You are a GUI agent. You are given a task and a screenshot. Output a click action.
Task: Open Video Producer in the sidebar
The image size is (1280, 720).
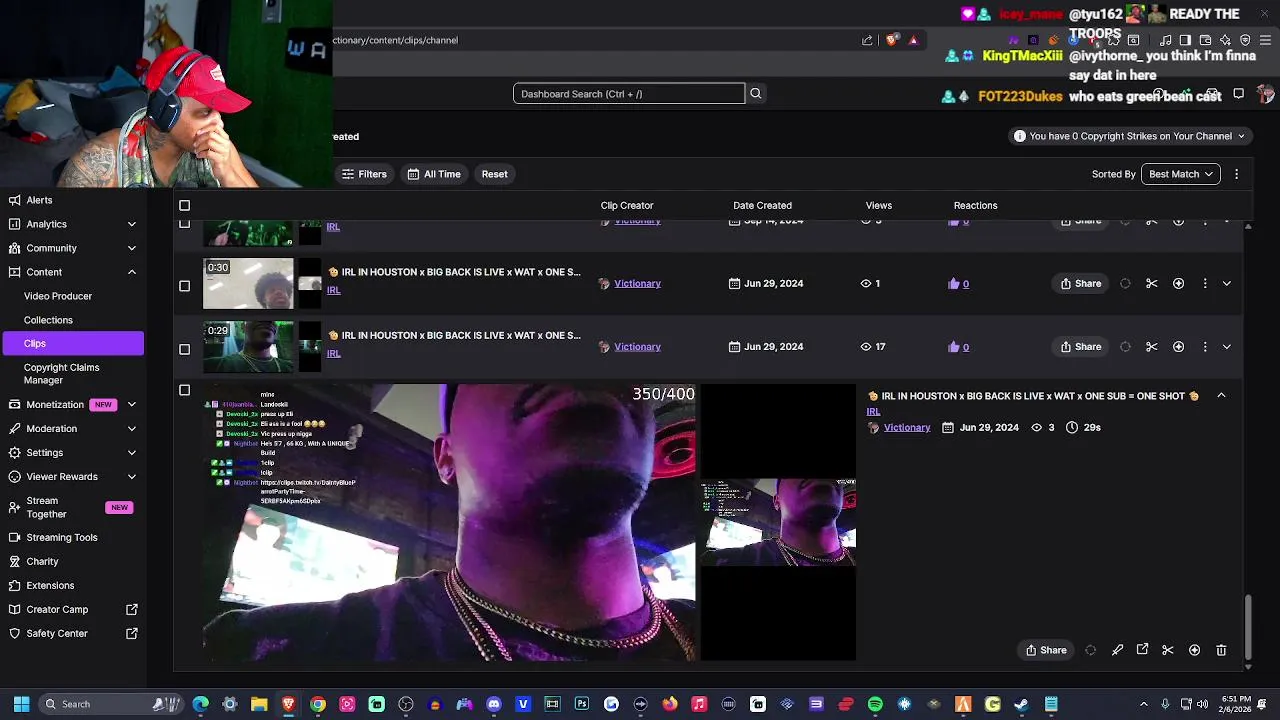coord(58,296)
